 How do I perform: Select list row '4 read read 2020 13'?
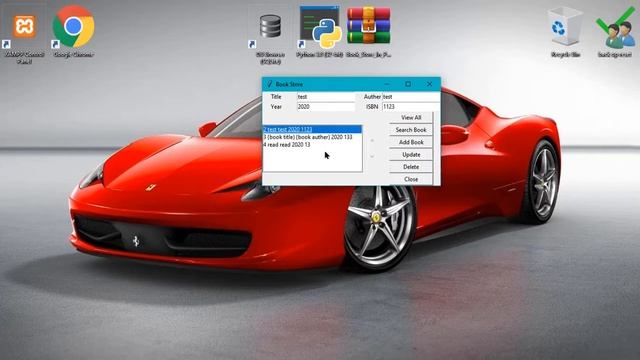coord(312,145)
